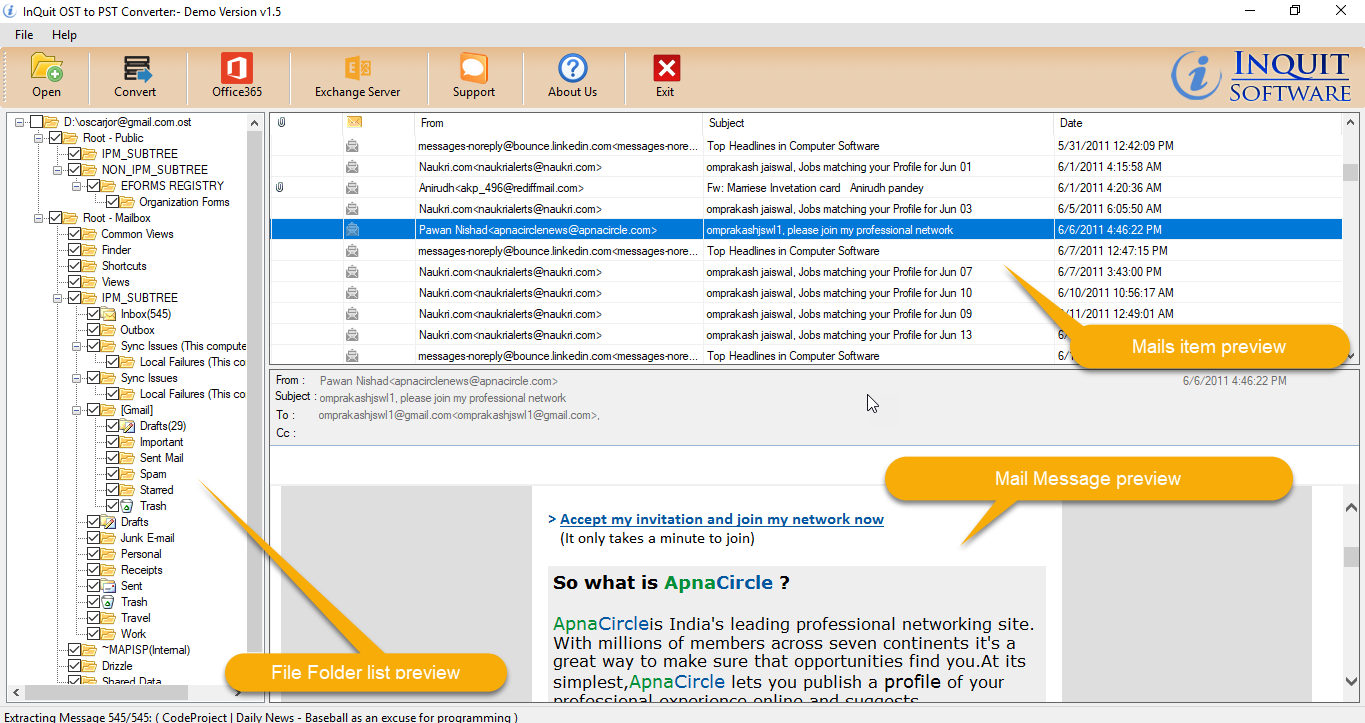1365x723 pixels.
Task: Open the Support chat icon
Action: (473, 68)
